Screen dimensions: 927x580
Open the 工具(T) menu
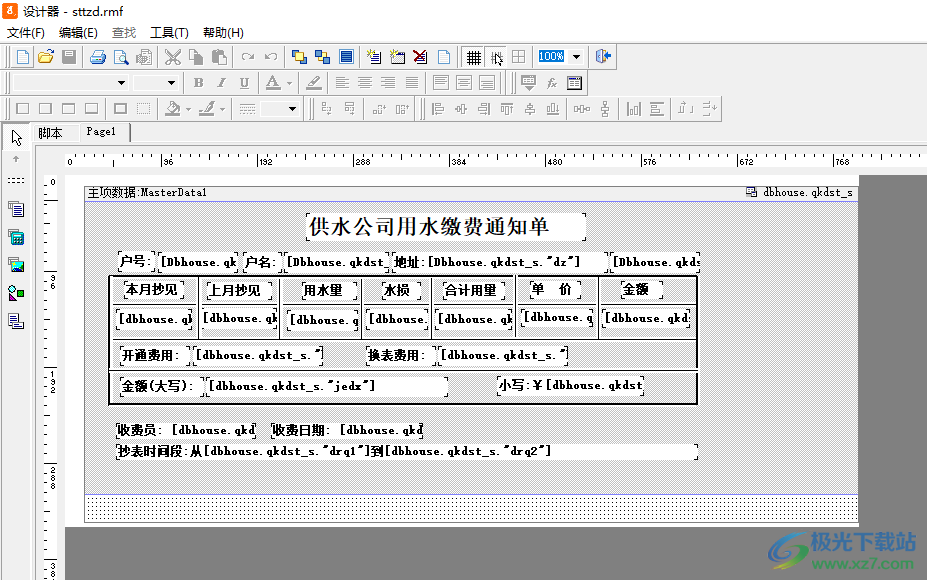click(x=169, y=33)
